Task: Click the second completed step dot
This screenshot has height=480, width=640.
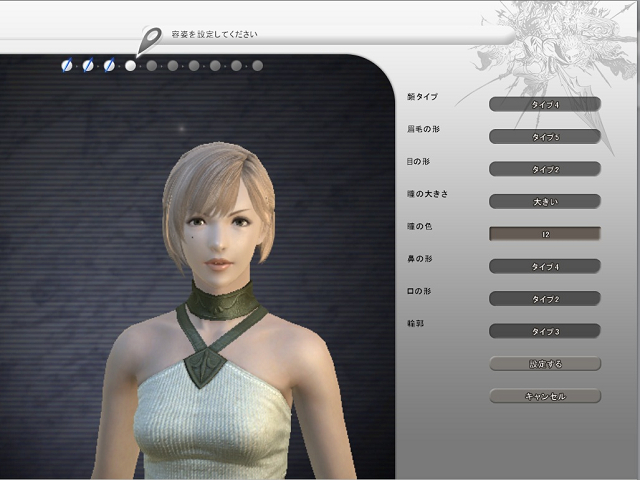Action: (88, 65)
